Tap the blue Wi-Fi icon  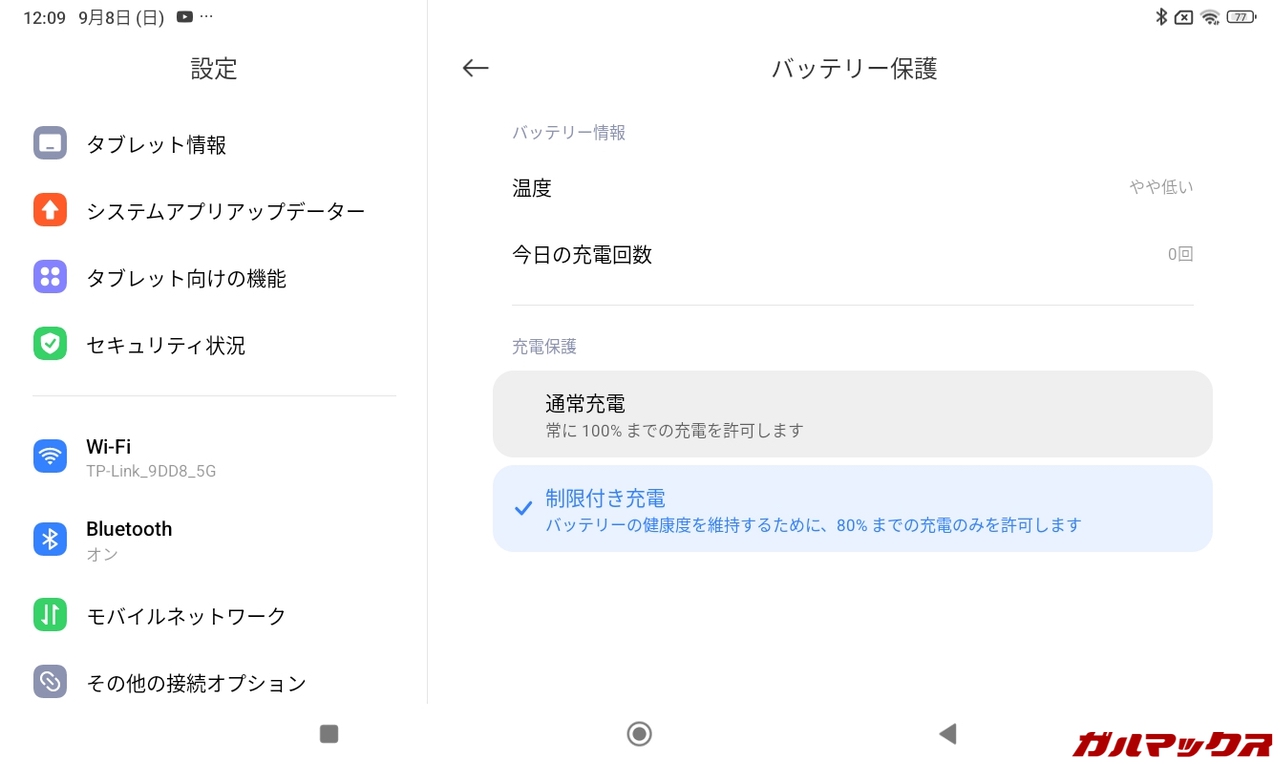point(50,456)
